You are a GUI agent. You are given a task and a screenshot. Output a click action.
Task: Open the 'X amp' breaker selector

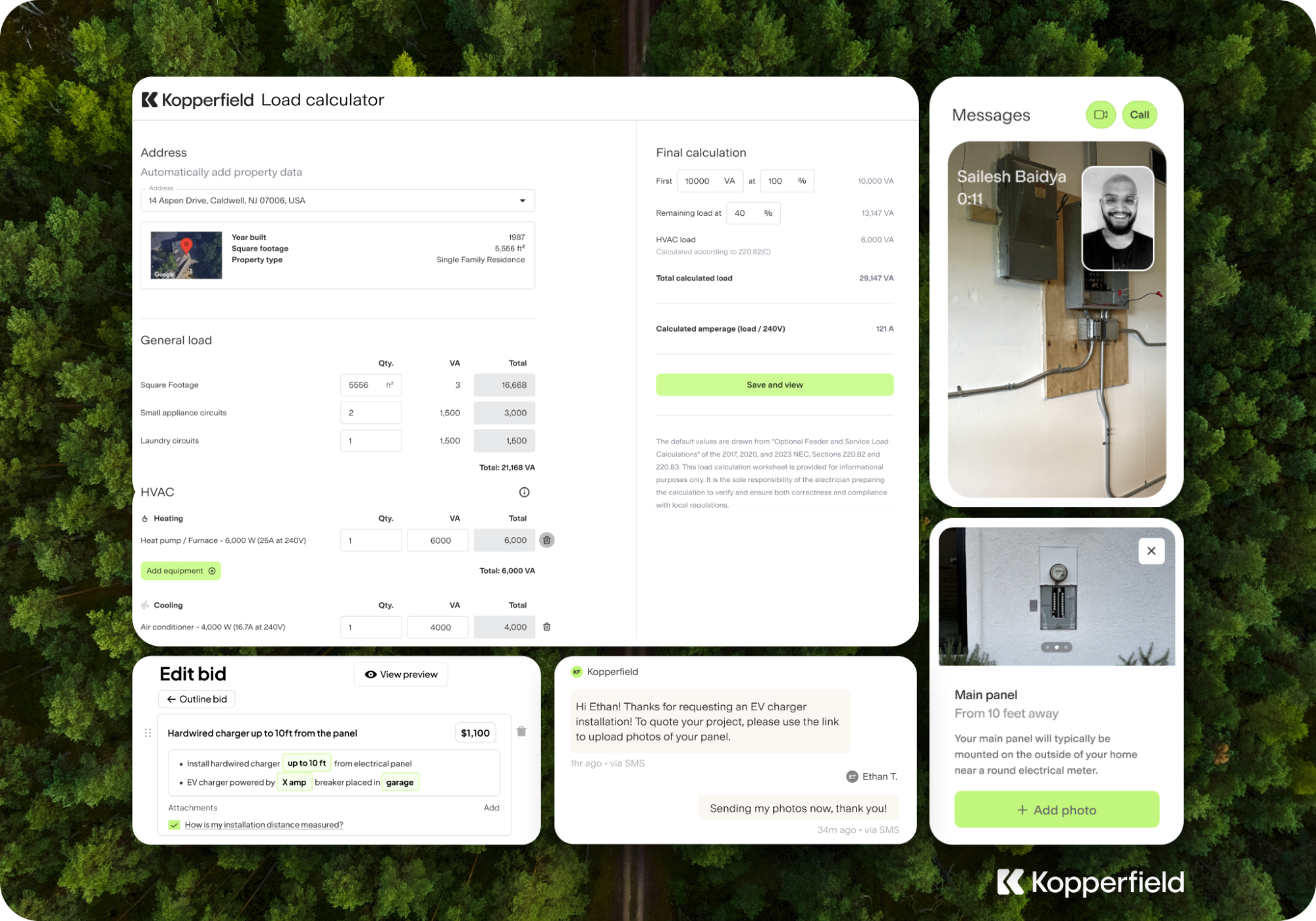(294, 782)
